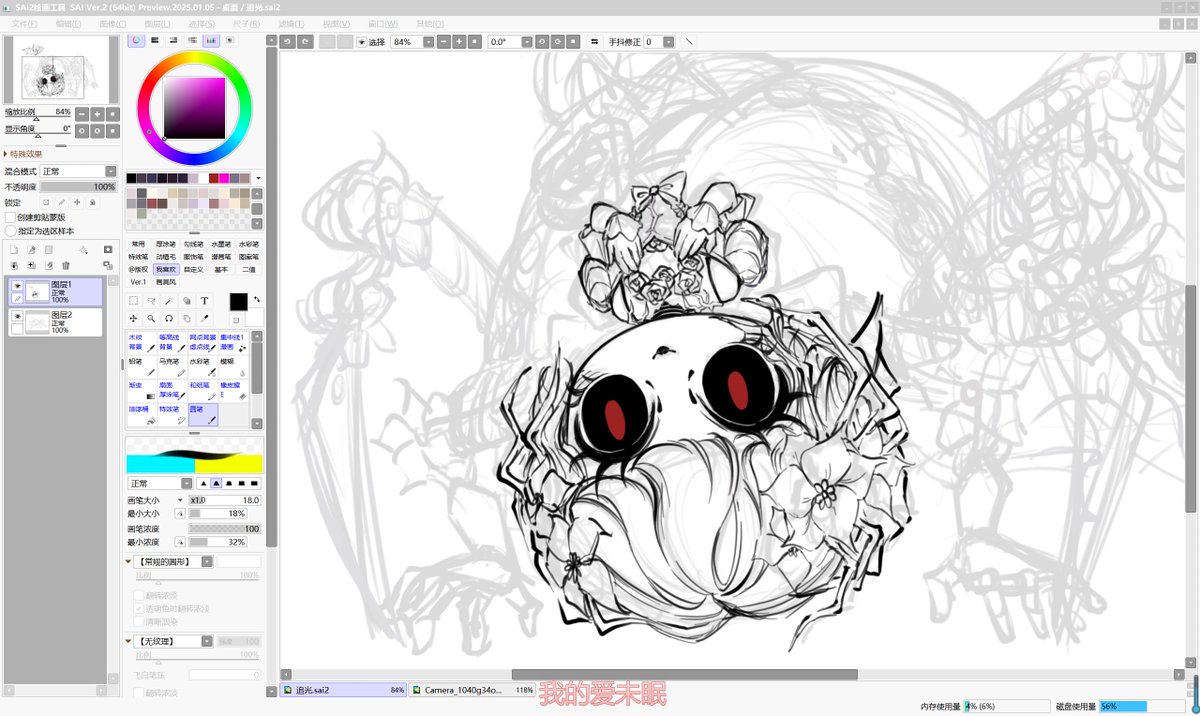
Task: Select the zoom magnifier tool
Action: pos(152,318)
